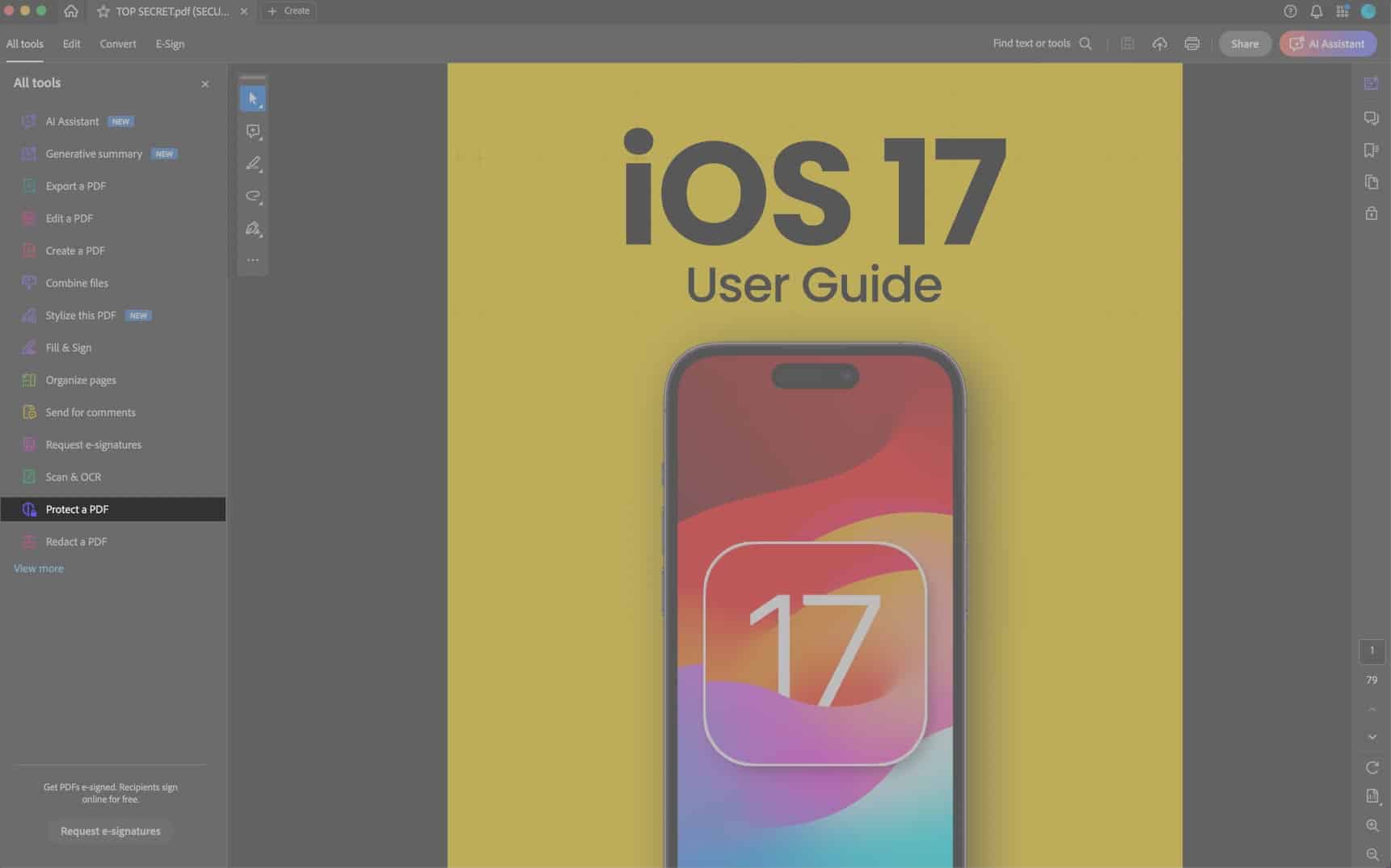The width and height of the screenshot is (1391, 868).
Task: Open AI Assistant panel in right rail
Action: (x=1372, y=83)
